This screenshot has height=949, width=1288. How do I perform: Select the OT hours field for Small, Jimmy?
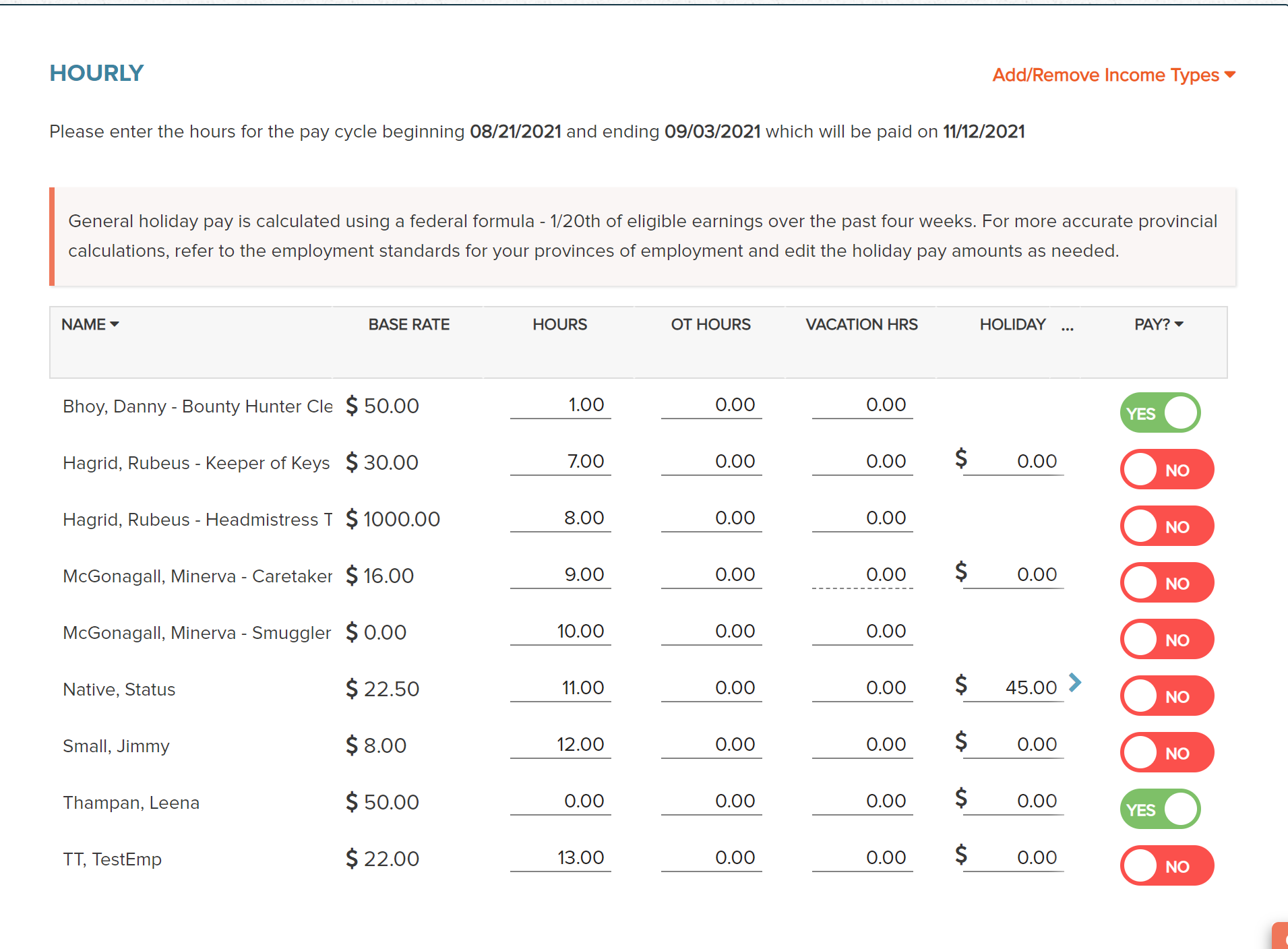pyautogui.click(x=710, y=744)
